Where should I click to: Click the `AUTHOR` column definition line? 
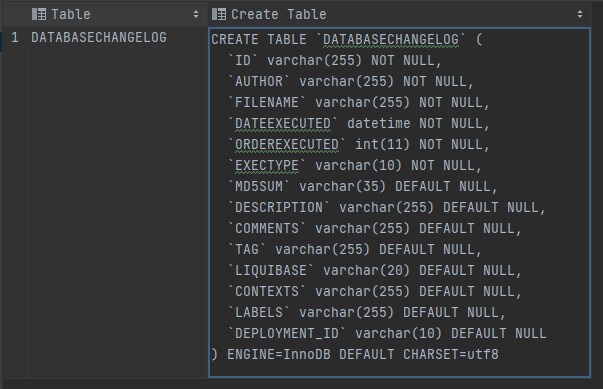click(350, 81)
